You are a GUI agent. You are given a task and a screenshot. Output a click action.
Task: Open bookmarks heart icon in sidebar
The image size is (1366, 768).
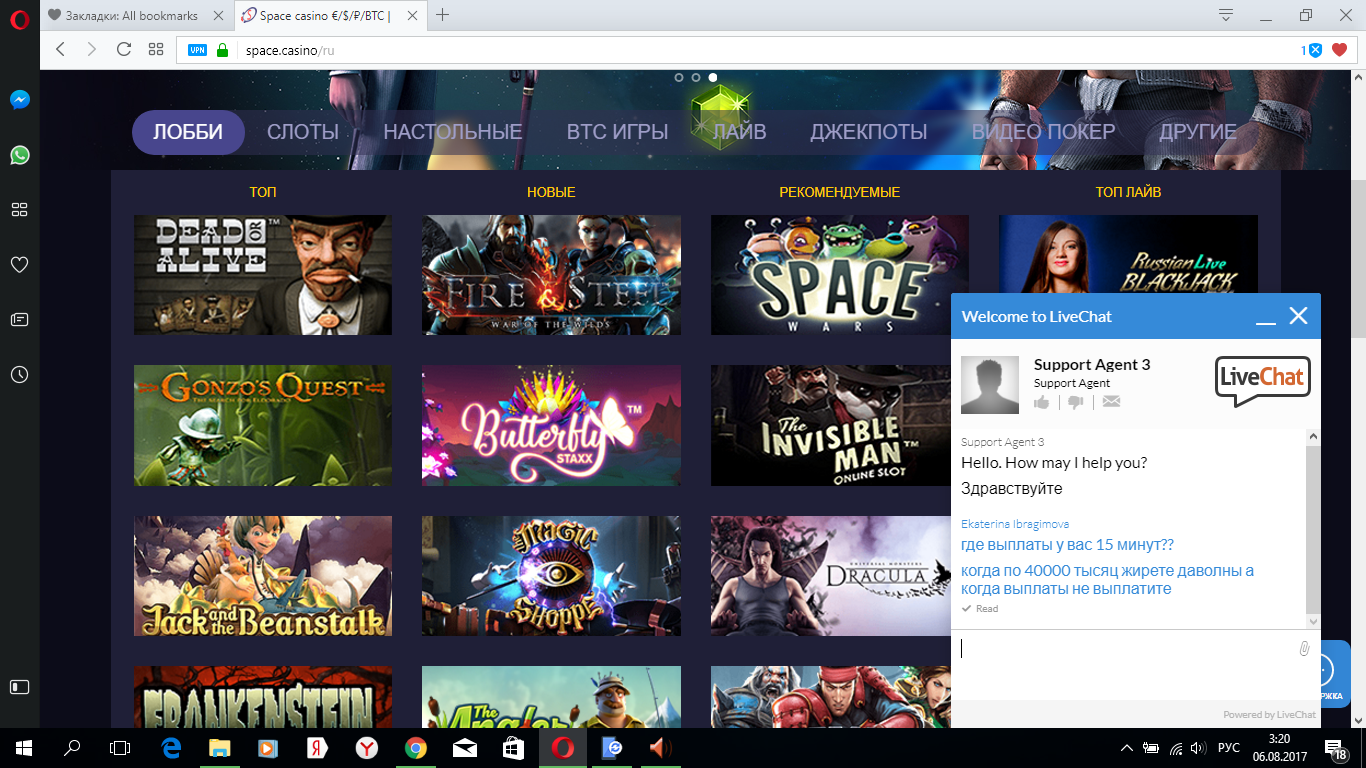tap(19, 264)
